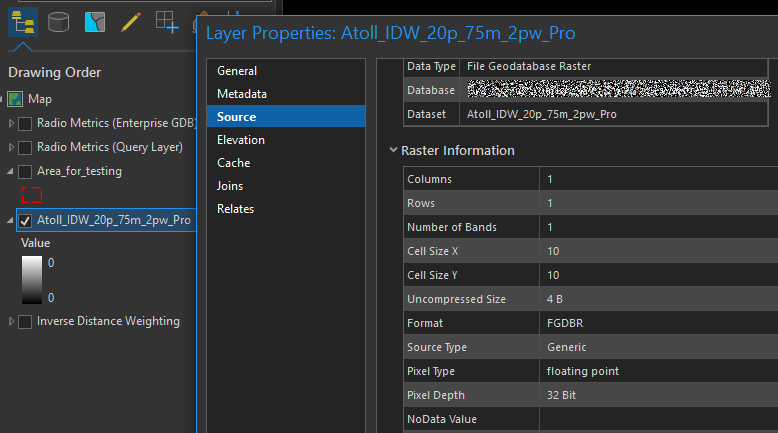Image resolution: width=778 pixels, height=433 pixels.
Task: Click the Drawing Order heading
Action: 55,72
